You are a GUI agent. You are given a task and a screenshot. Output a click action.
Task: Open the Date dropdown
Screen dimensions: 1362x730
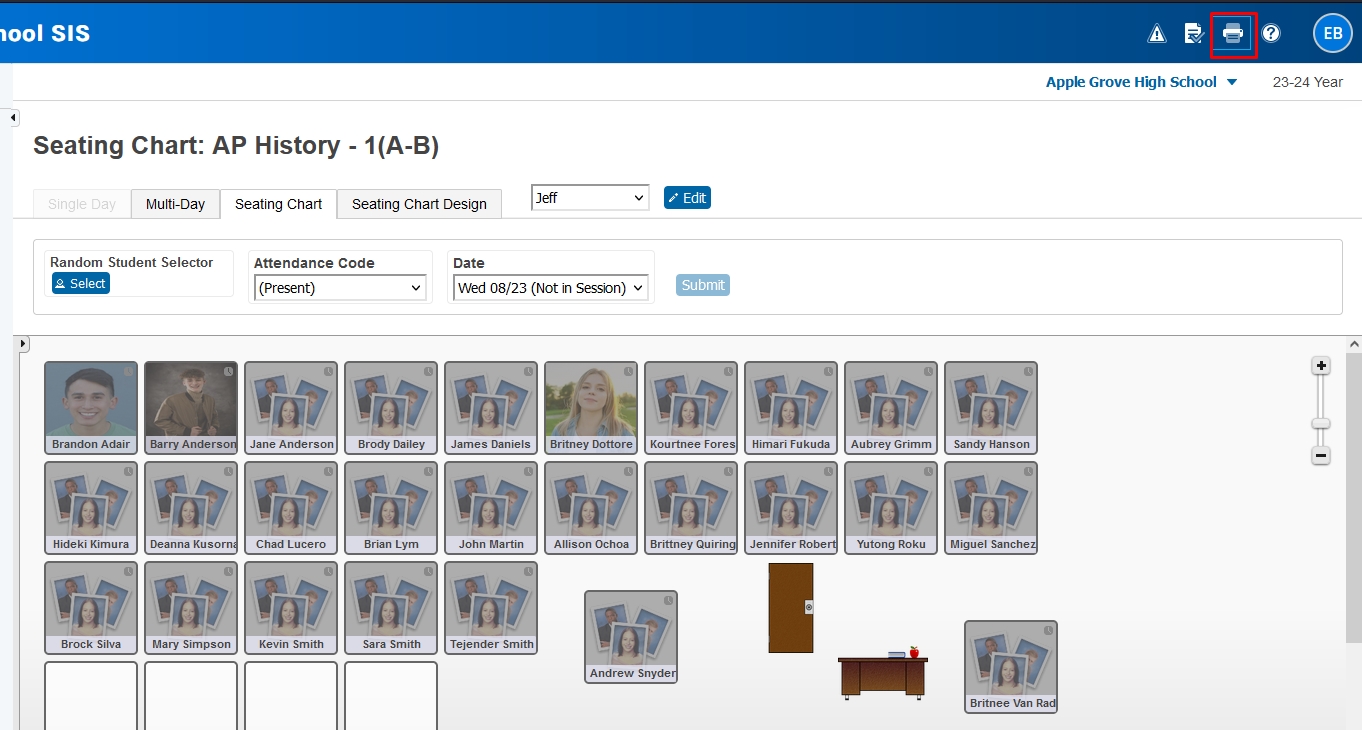(x=550, y=288)
